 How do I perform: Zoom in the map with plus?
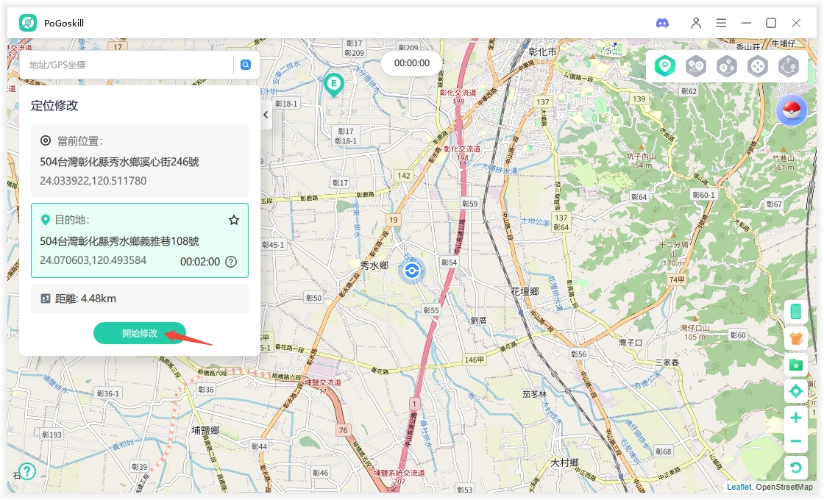(x=795, y=417)
